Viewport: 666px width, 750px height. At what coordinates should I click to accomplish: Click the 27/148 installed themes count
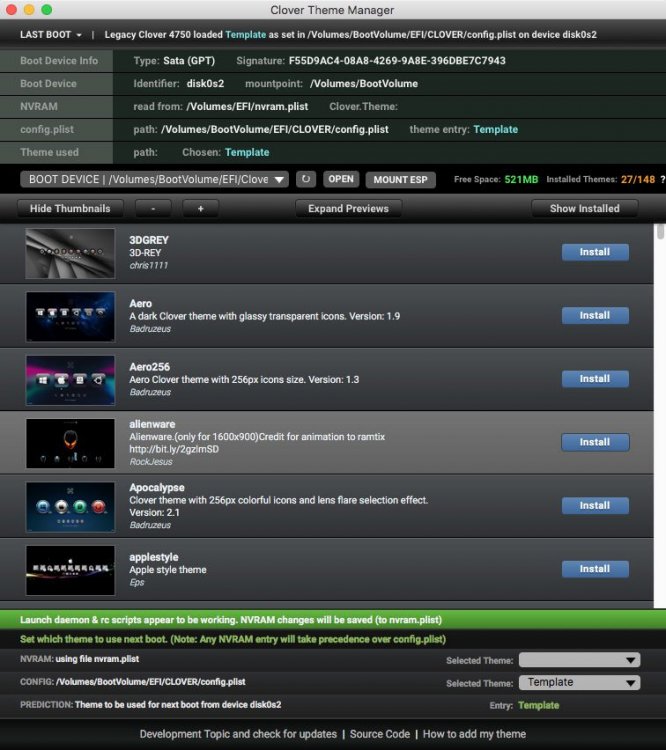click(638, 179)
